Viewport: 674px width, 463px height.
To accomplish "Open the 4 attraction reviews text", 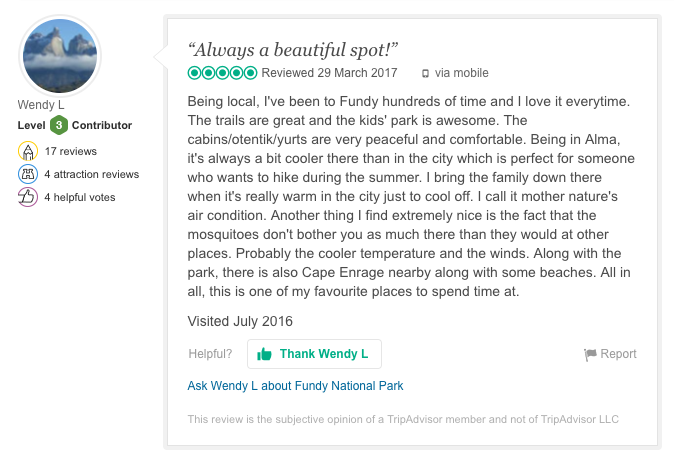I will [x=91, y=174].
